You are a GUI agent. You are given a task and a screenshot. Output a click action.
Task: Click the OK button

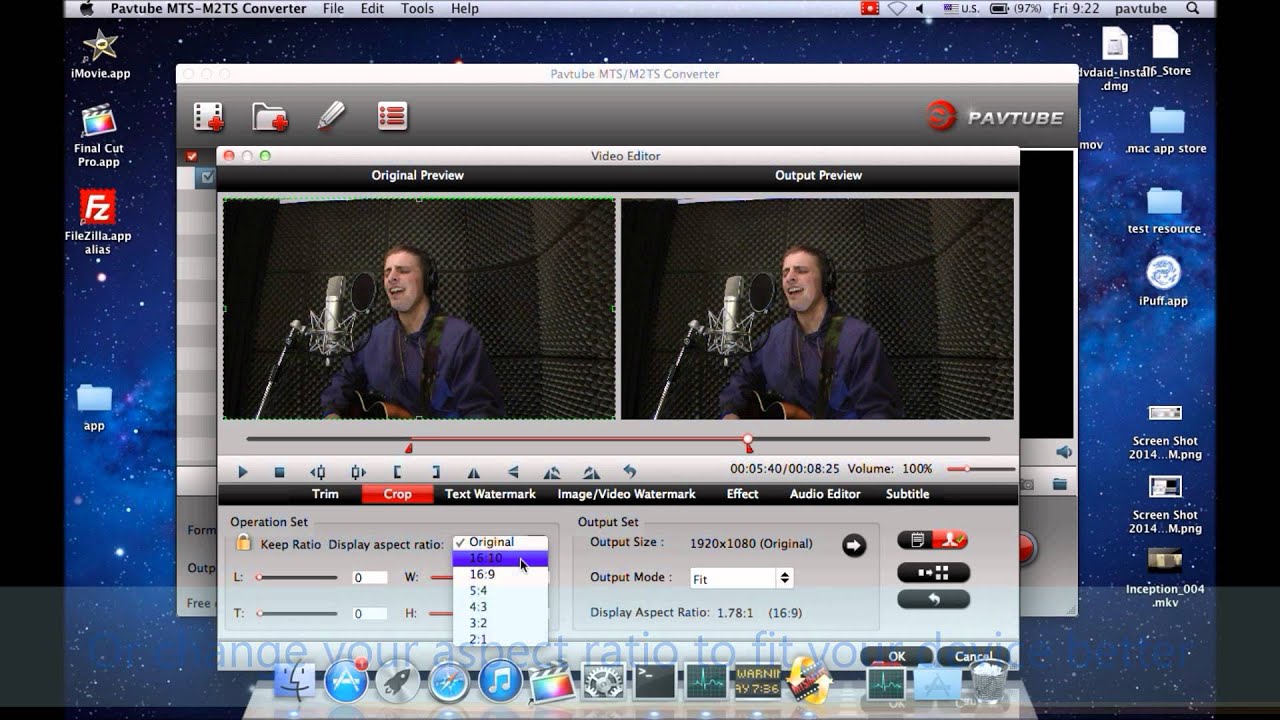[897, 656]
